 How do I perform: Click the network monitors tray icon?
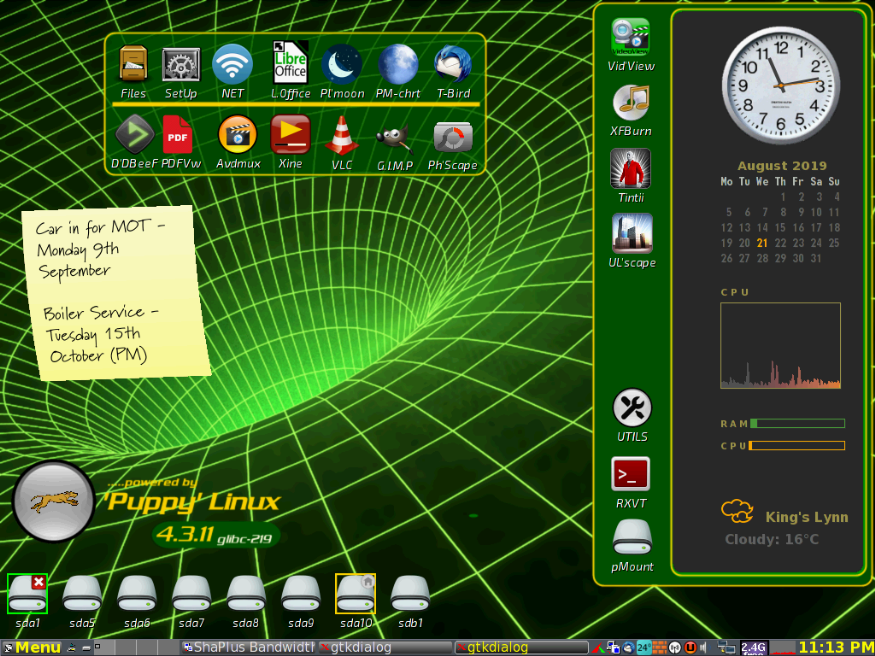coord(727,648)
